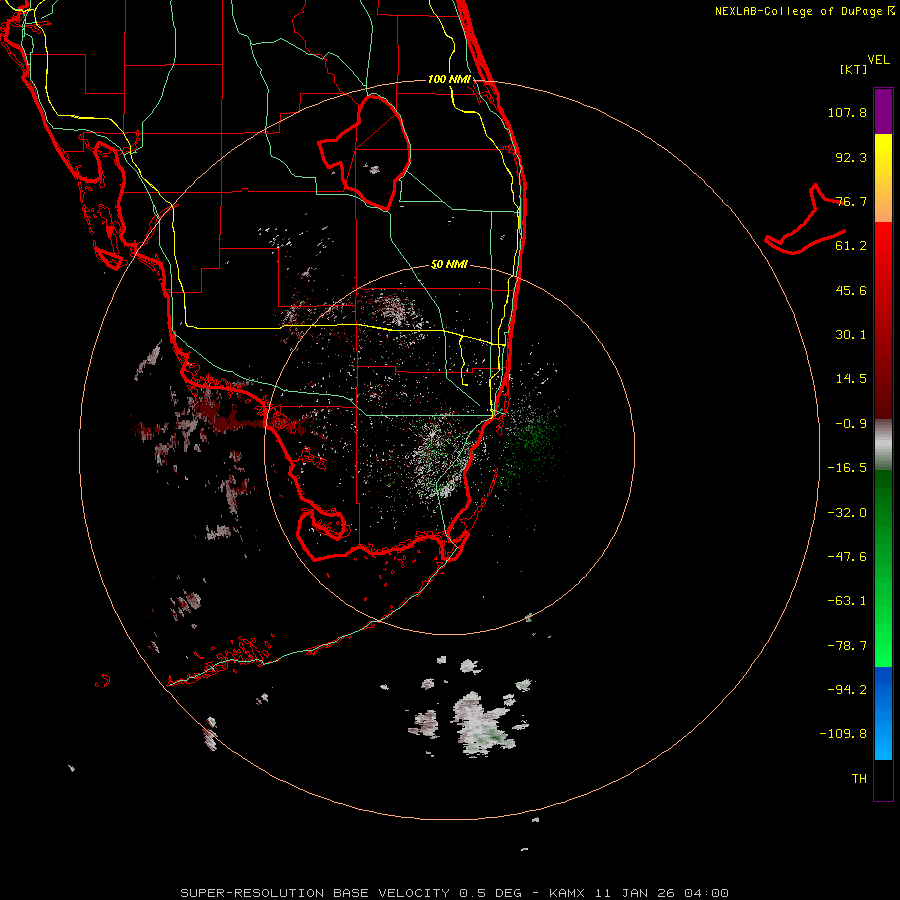Image resolution: width=900 pixels, height=900 pixels.
Task: Select the 61.2 velocity scale value
Action: coord(851,246)
